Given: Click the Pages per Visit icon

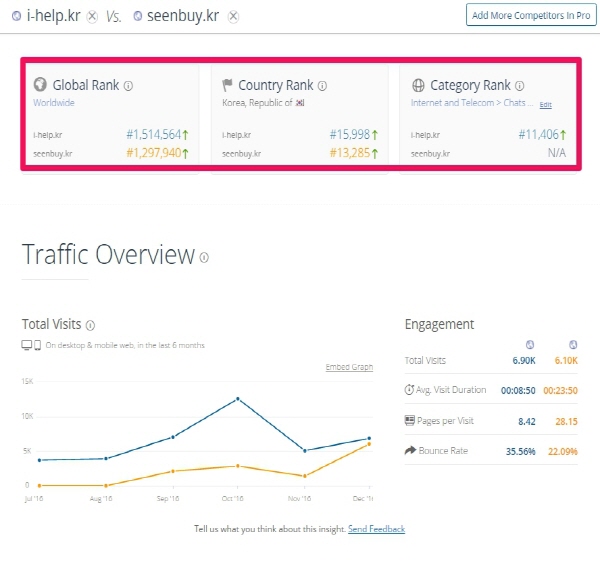Looking at the screenshot, I should (x=410, y=420).
